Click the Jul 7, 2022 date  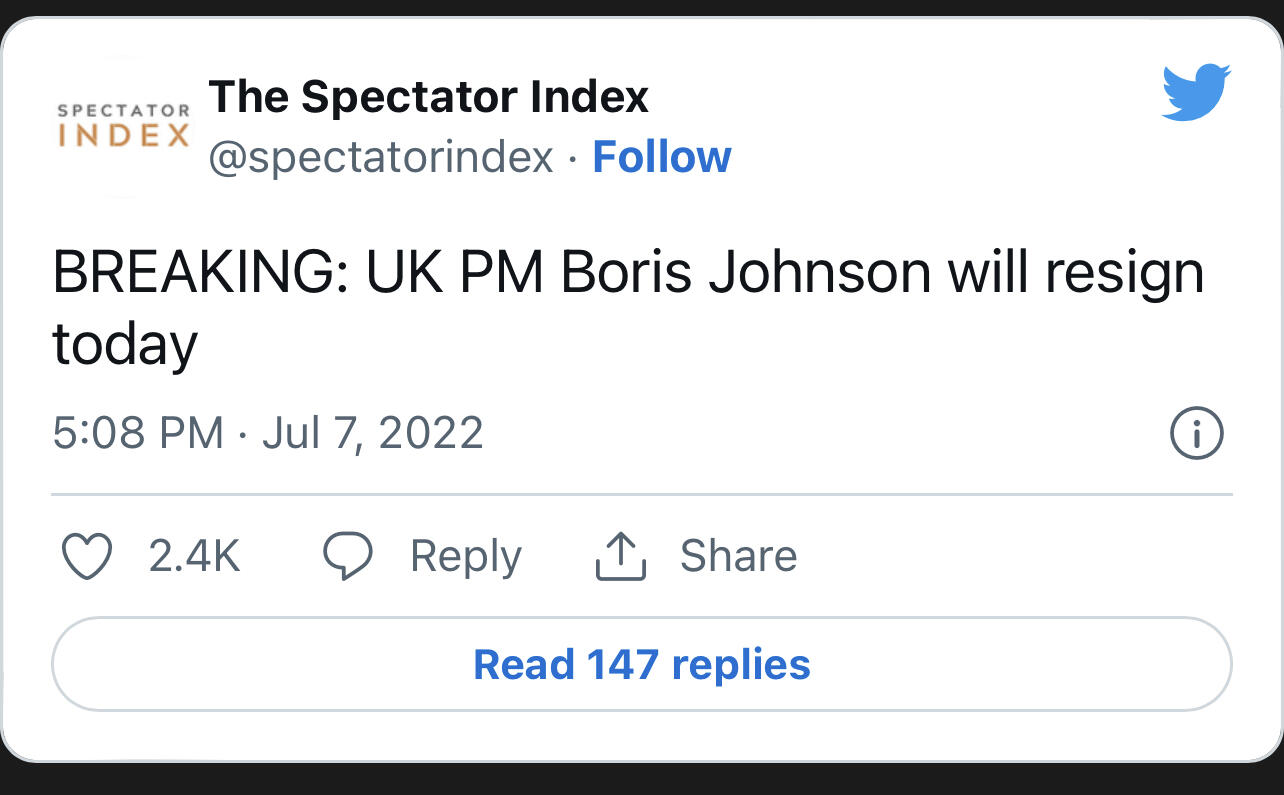point(373,433)
